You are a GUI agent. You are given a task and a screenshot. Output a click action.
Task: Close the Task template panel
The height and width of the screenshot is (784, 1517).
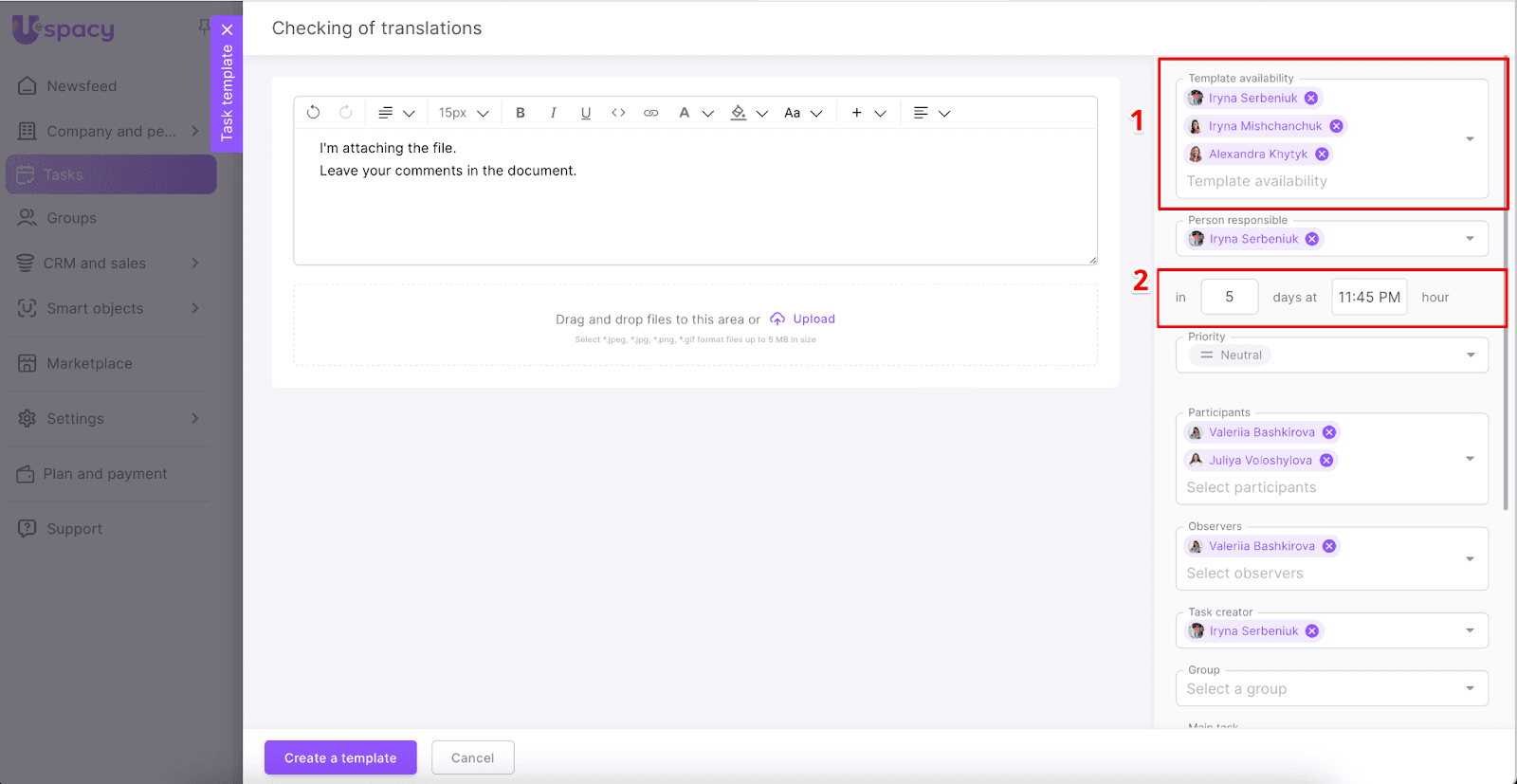coord(227,29)
